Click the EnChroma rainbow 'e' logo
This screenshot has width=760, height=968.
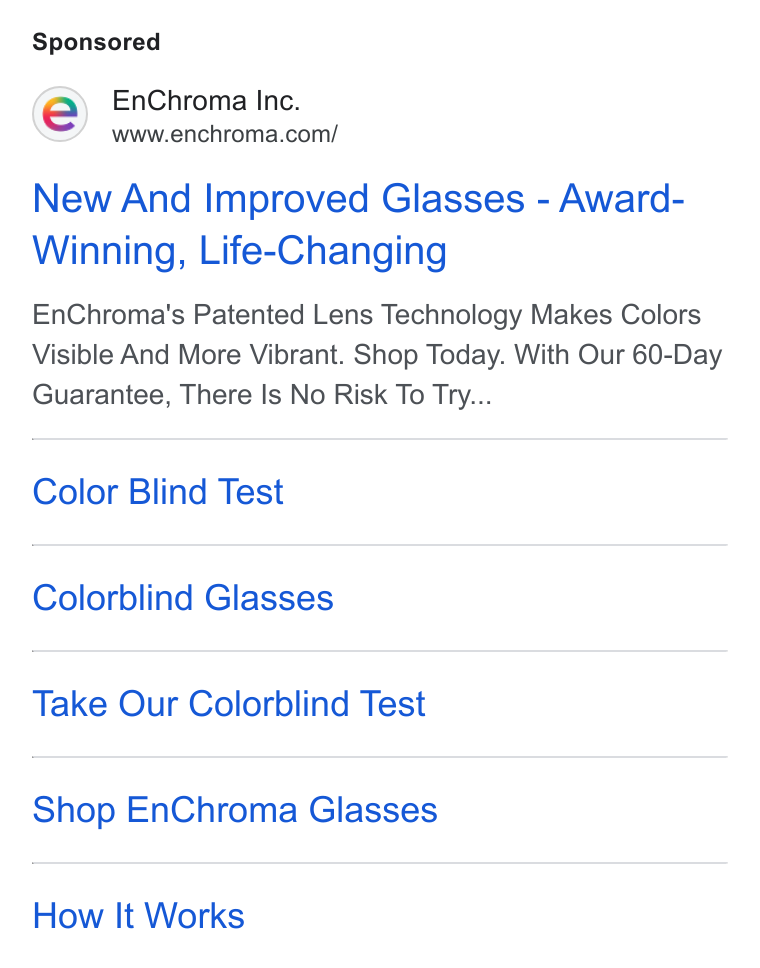pyautogui.click(x=60, y=114)
